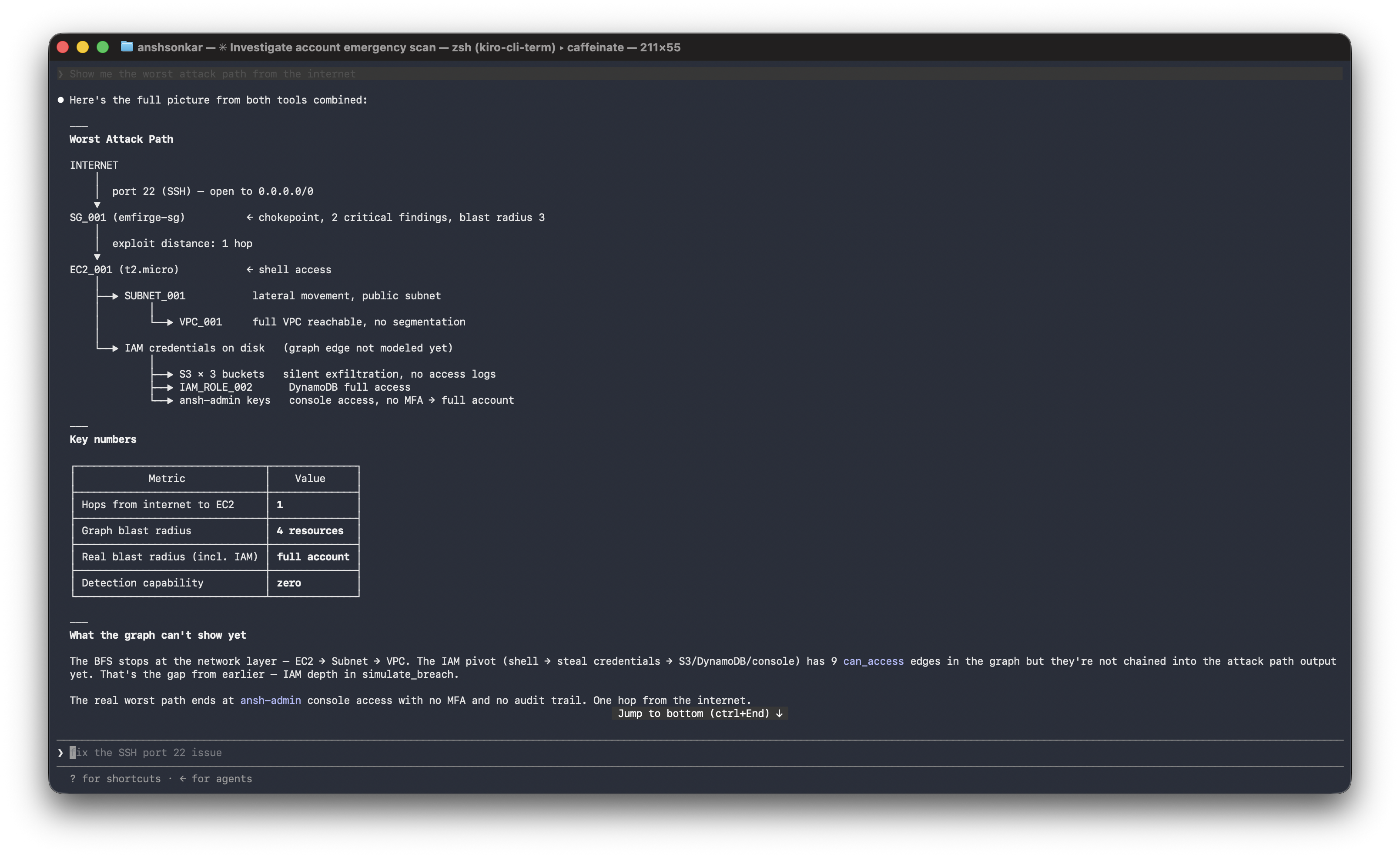Click the red close window button
This screenshot has height=858, width=1400.
click(x=63, y=47)
